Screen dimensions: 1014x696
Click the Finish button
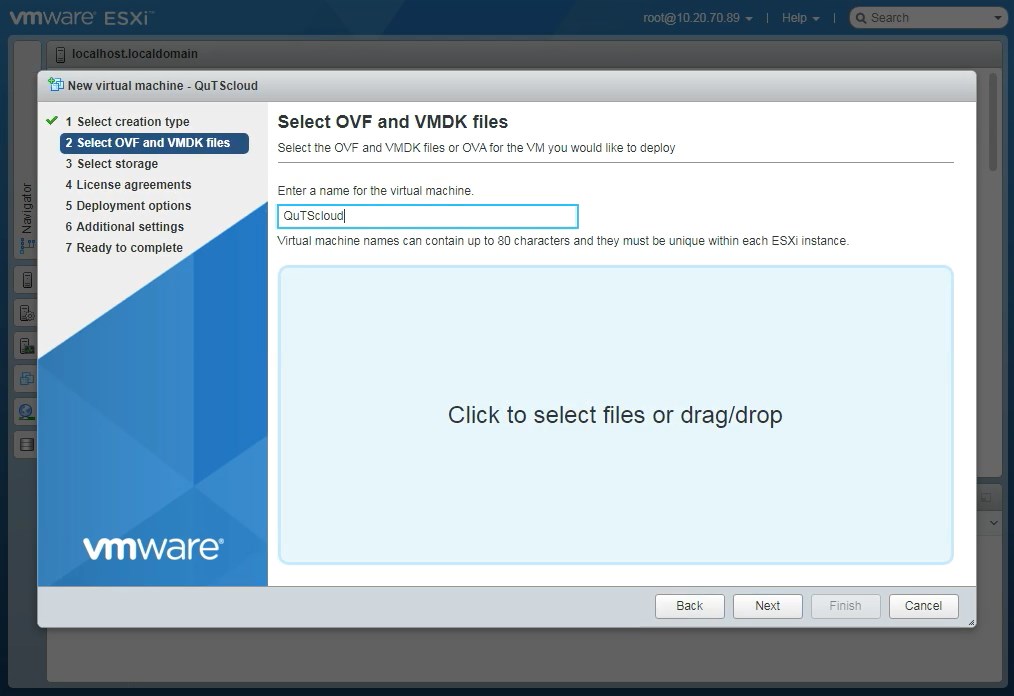pos(845,606)
